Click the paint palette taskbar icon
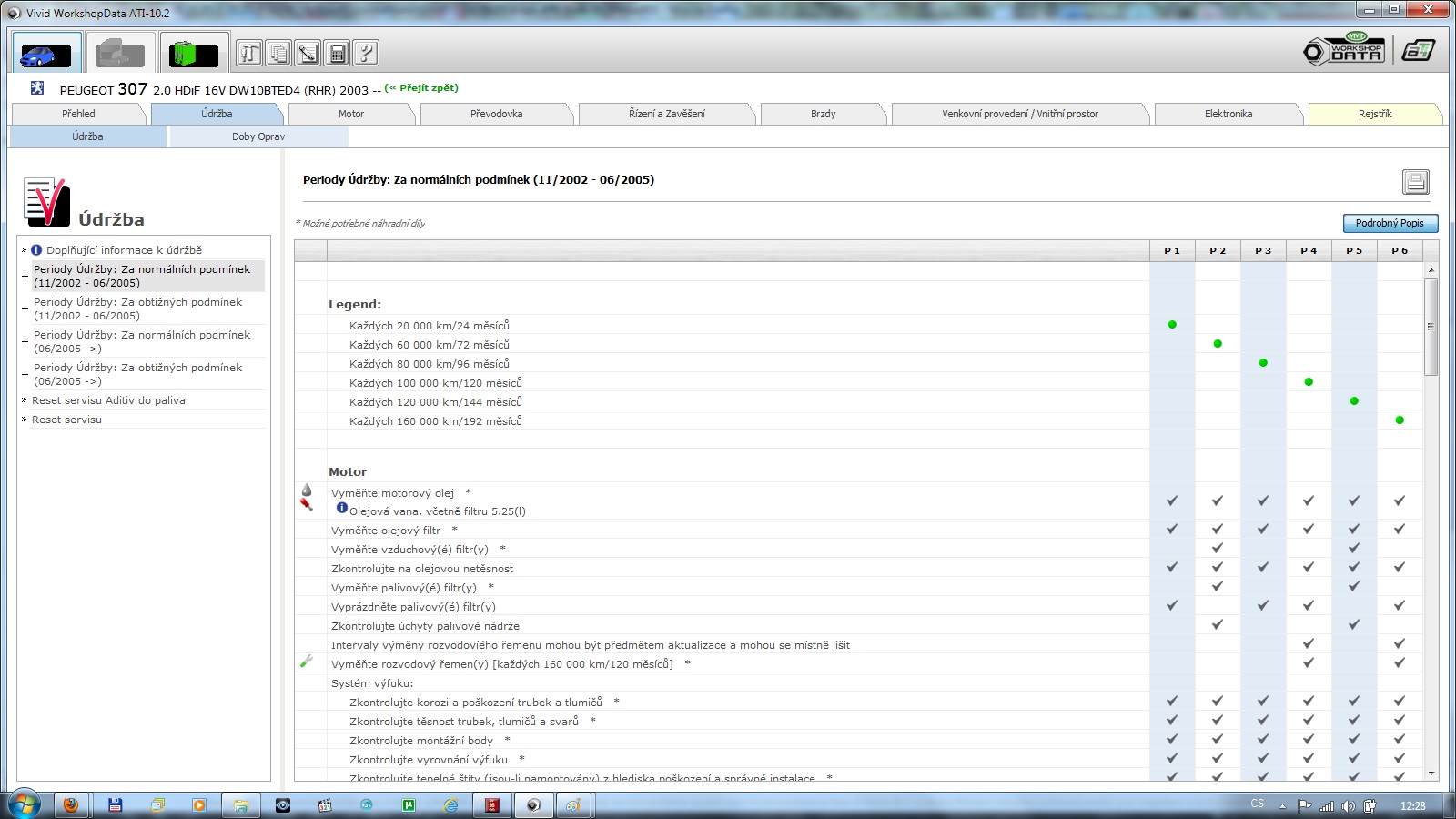This screenshot has width=1456, height=819. coord(572,805)
